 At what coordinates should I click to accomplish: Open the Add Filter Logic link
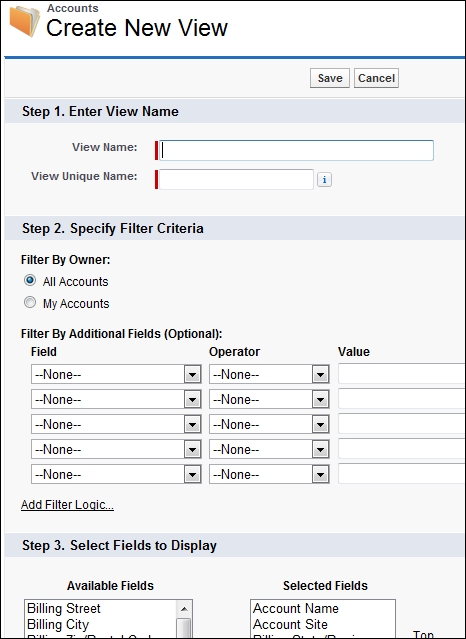(x=67, y=505)
